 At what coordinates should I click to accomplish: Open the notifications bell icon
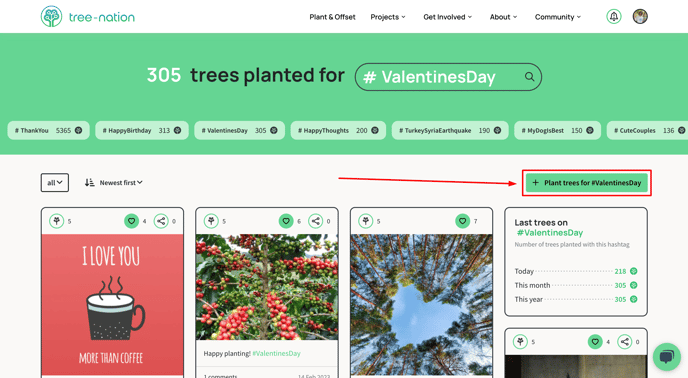[x=613, y=17]
